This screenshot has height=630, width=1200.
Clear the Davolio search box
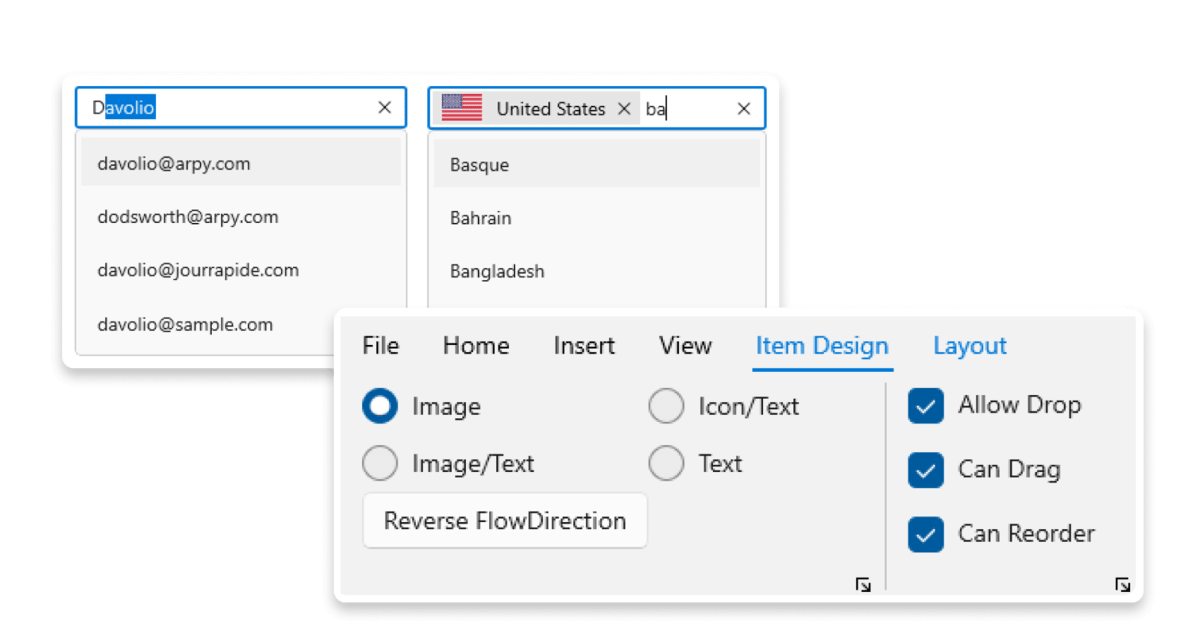(384, 107)
